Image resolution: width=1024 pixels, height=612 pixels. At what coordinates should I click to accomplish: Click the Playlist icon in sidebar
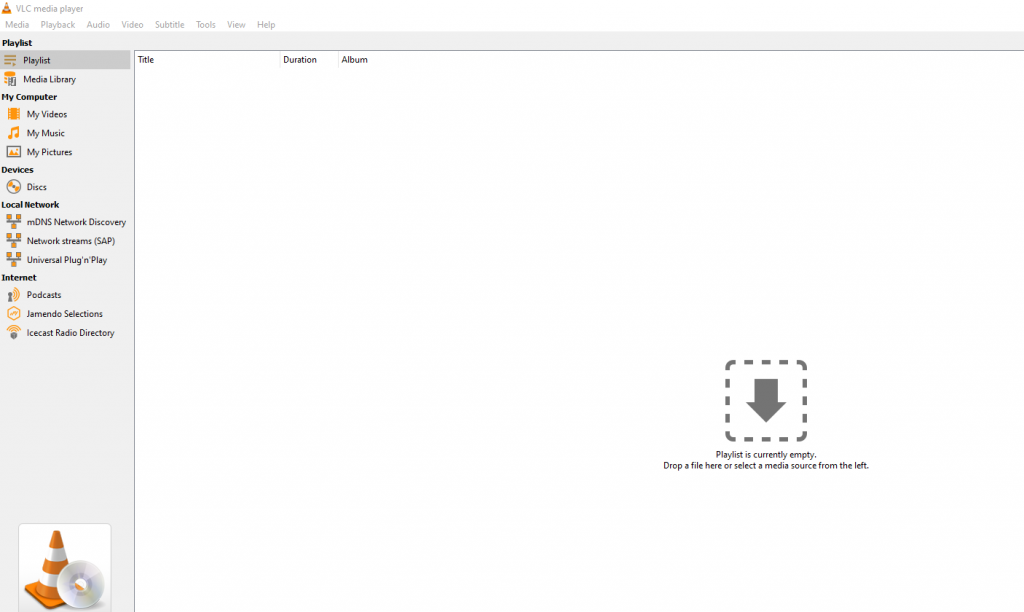[10, 60]
